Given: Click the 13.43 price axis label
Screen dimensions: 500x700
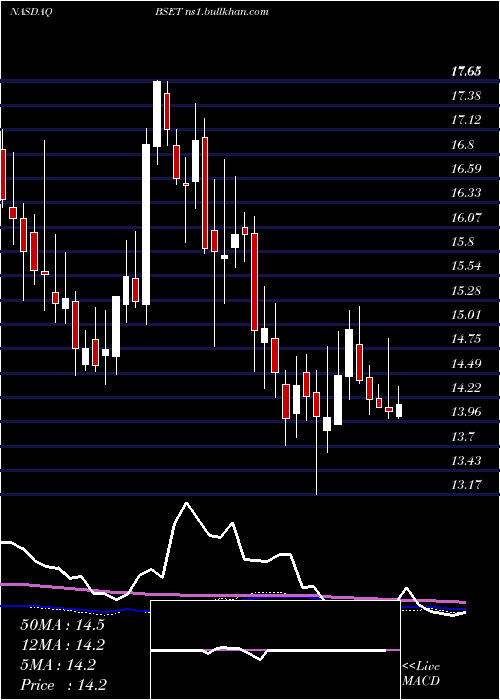Looking at the screenshot, I should click(x=467, y=460).
